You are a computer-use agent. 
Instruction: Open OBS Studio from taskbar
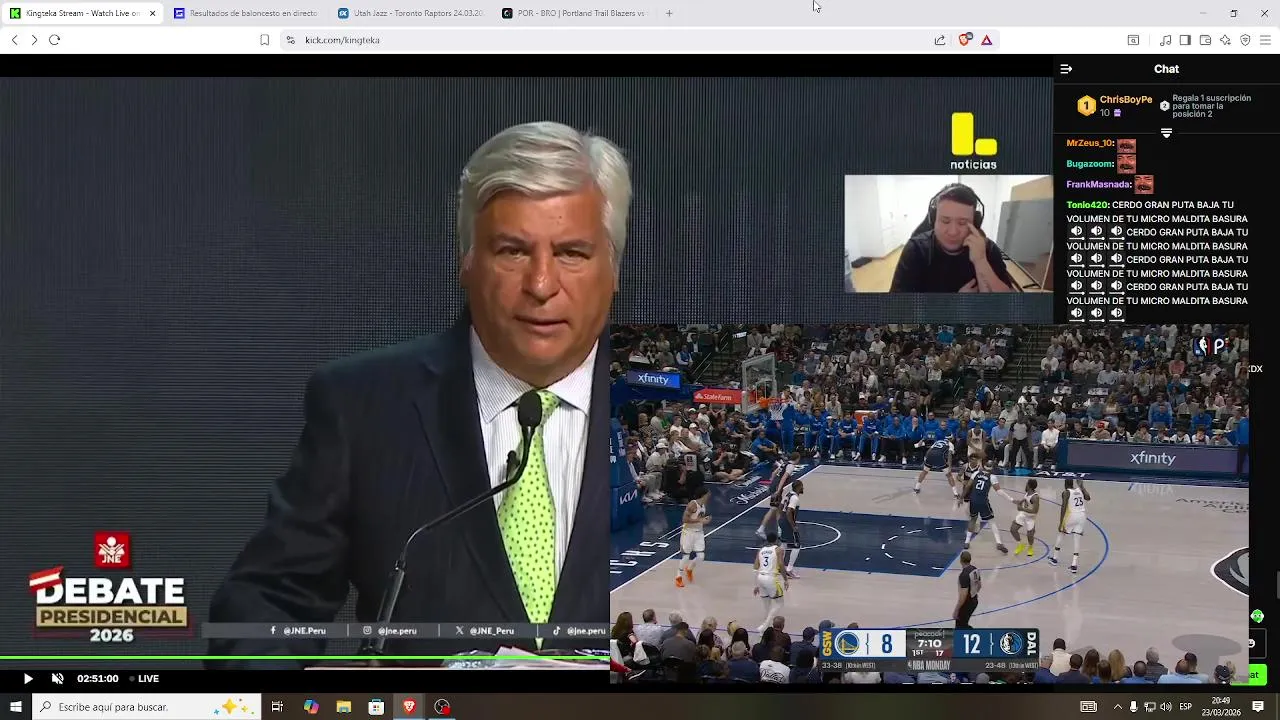coord(442,707)
